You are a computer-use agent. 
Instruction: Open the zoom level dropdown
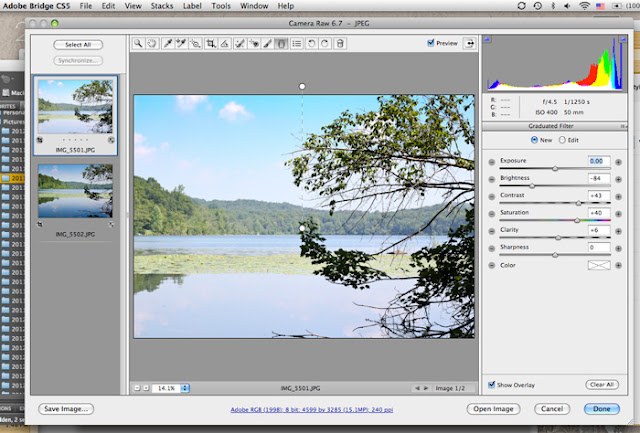click(185, 388)
